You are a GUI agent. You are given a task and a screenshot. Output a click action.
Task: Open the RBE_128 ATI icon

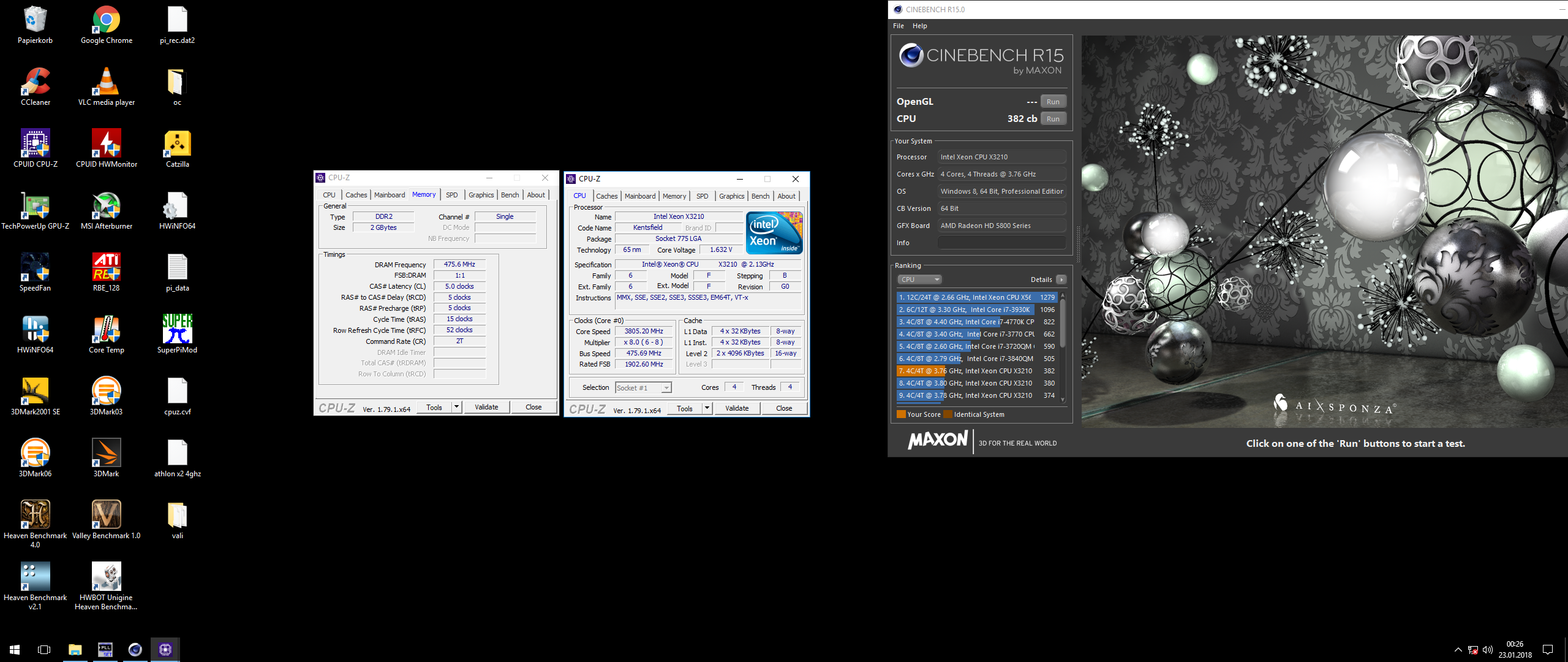click(x=107, y=272)
